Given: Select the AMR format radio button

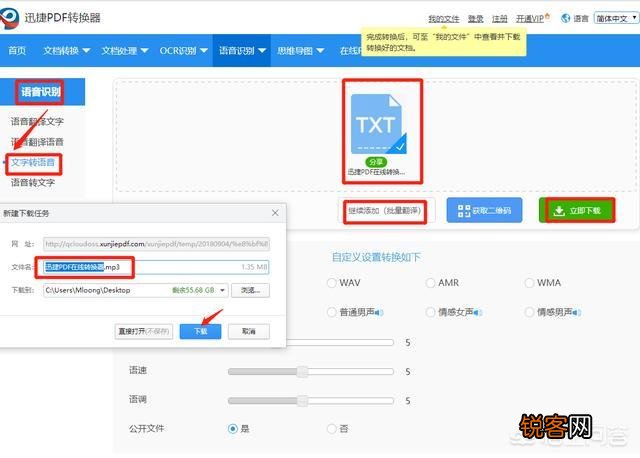Looking at the screenshot, I should 430,283.
